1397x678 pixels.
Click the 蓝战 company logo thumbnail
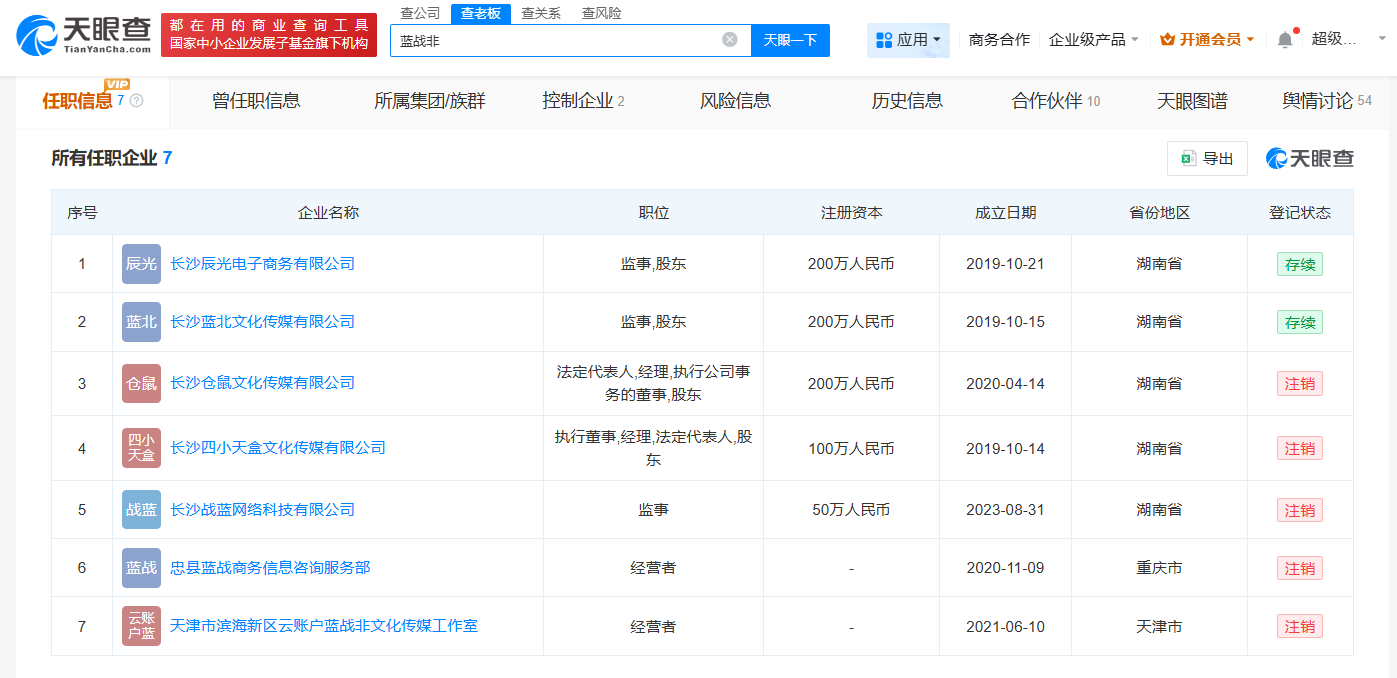(141, 567)
